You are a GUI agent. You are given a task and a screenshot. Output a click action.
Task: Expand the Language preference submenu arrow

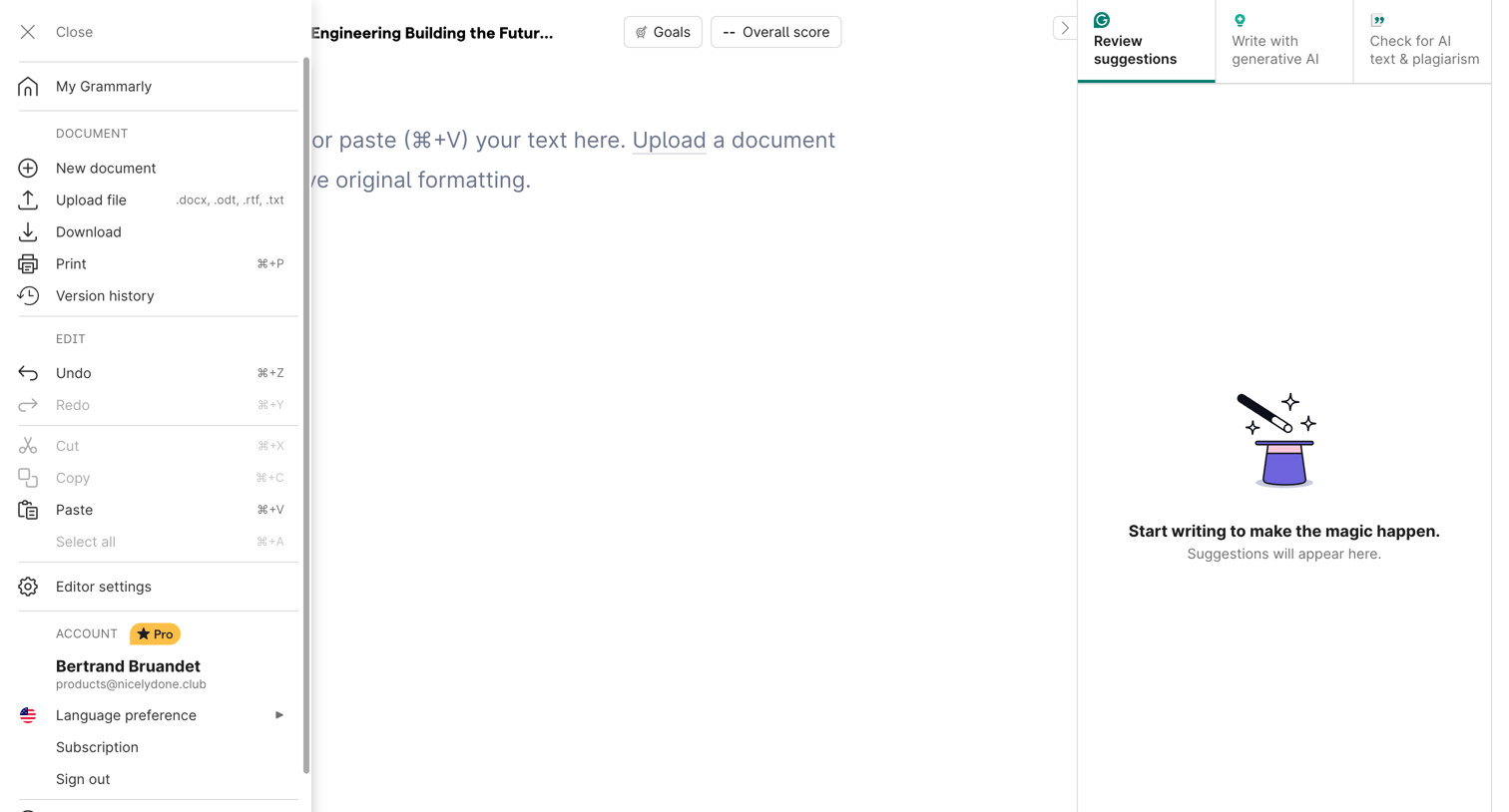coord(279,715)
